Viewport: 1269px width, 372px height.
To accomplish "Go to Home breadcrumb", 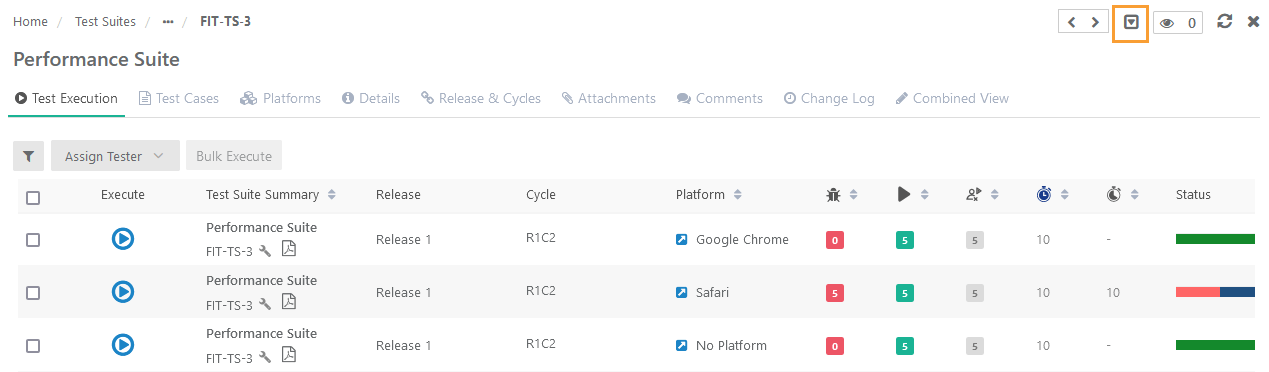I will click(30, 21).
